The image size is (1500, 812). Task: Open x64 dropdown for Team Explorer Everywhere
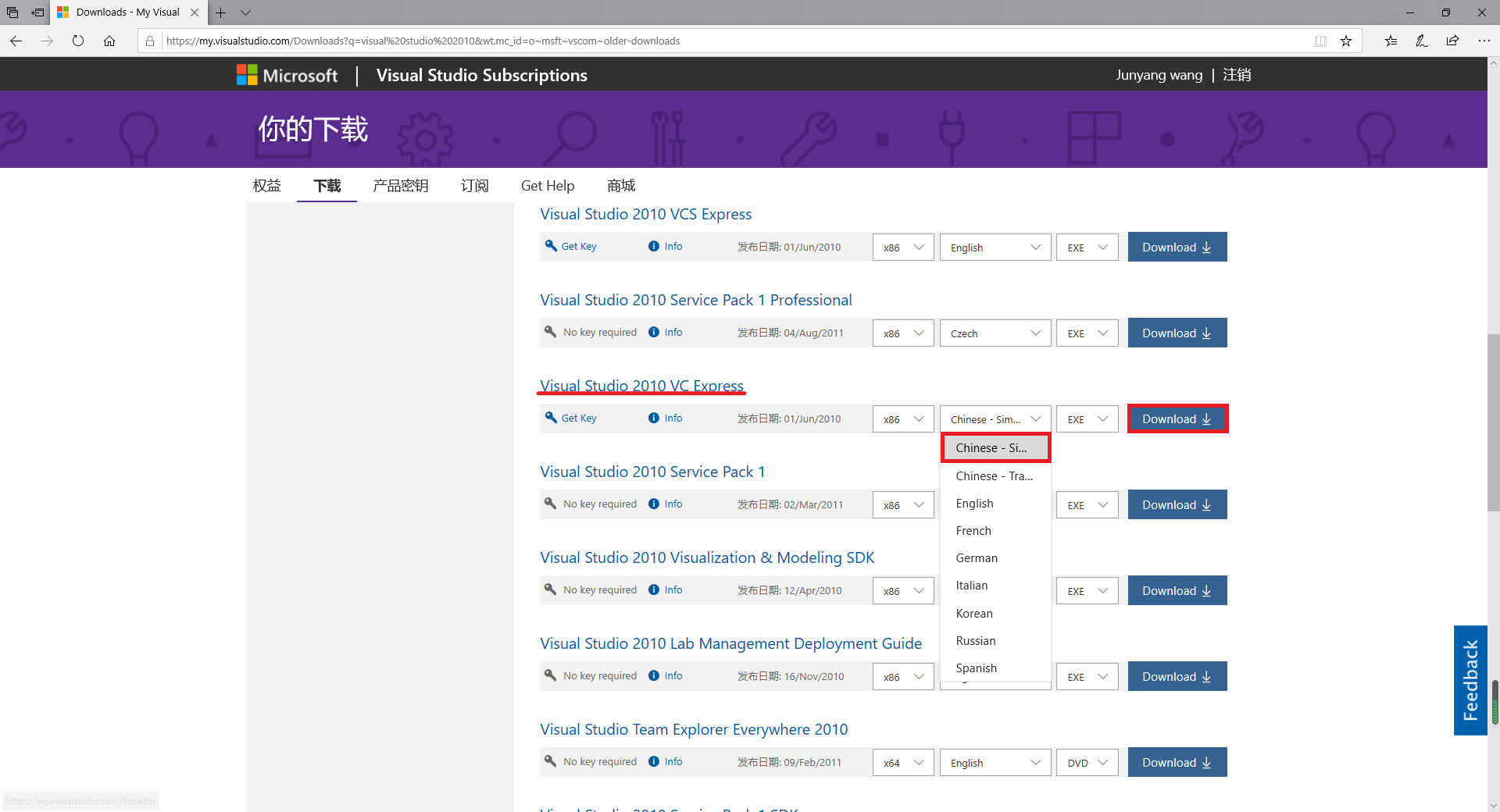point(903,762)
